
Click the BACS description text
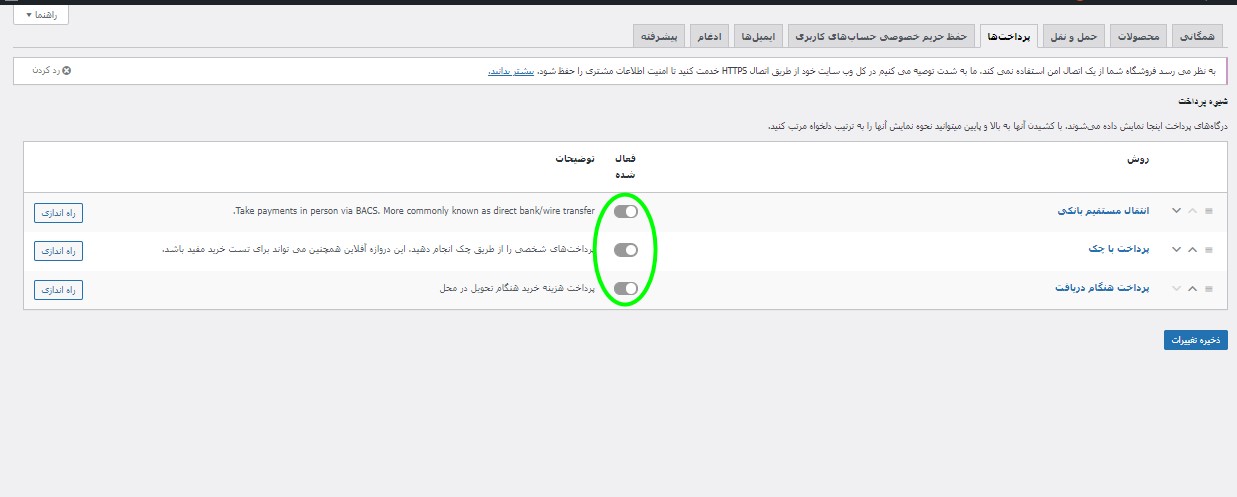point(414,211)
